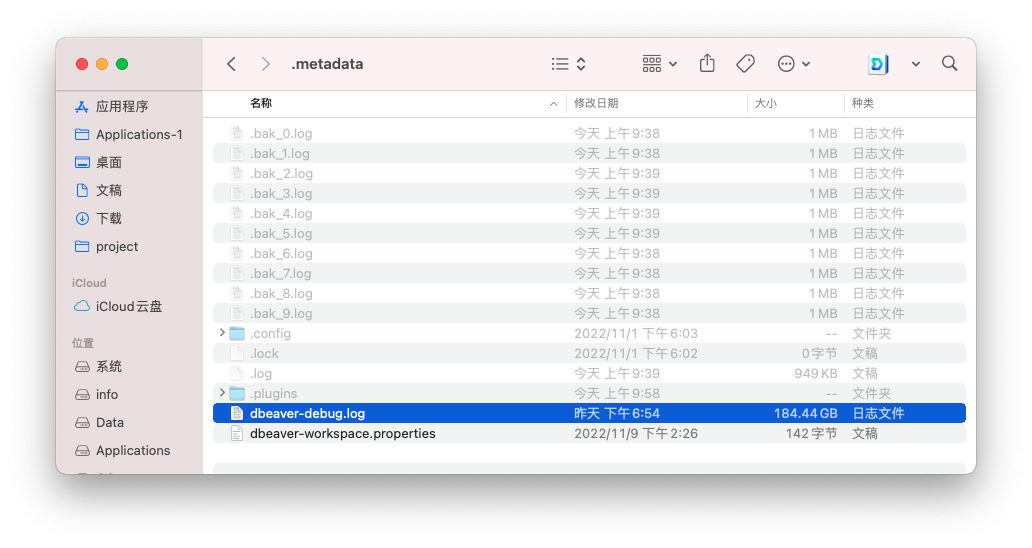Zoom the window with green button
Viewport: 1032px width, 548px height.
122,64
